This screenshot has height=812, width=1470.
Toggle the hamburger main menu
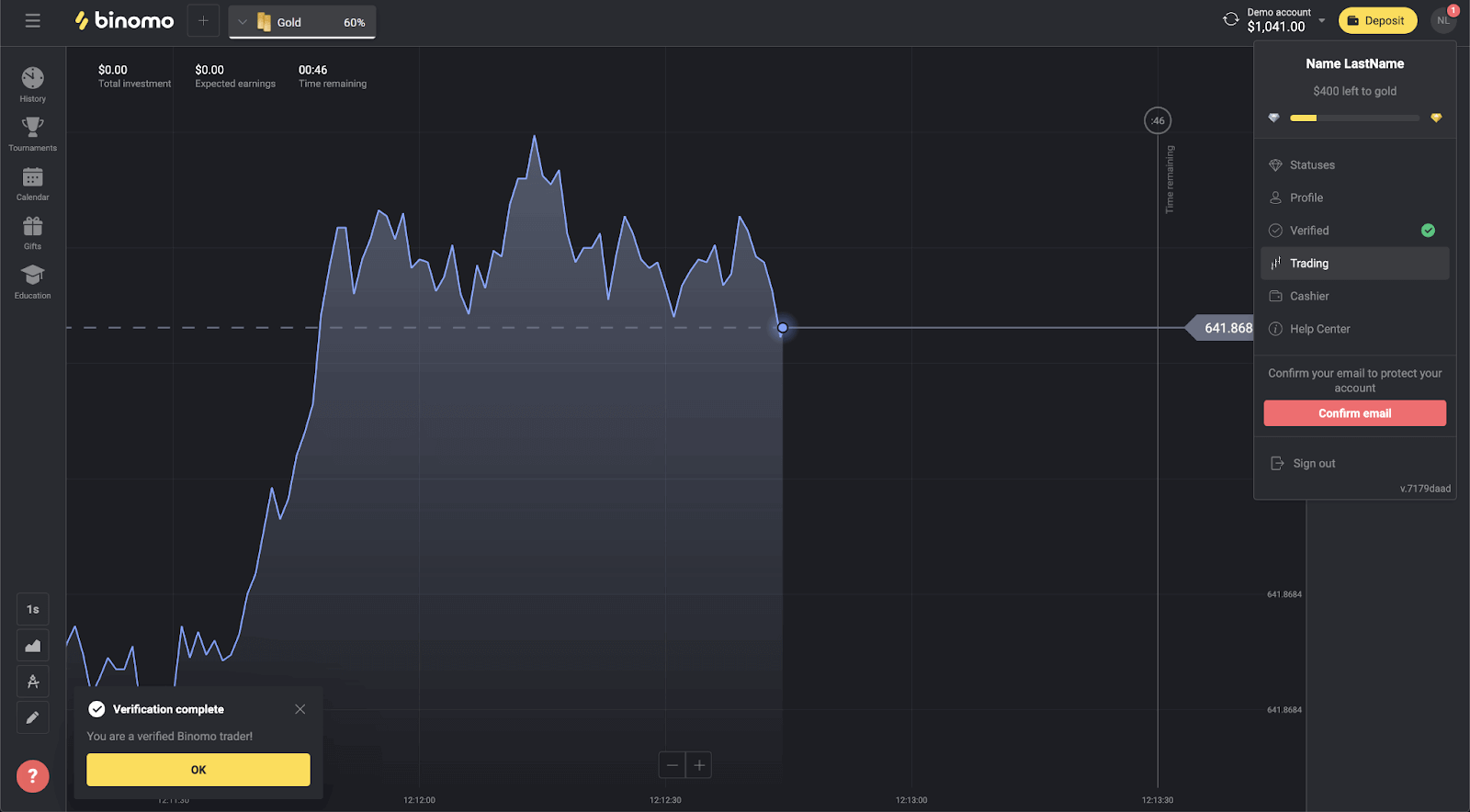(x=32, y=20)
